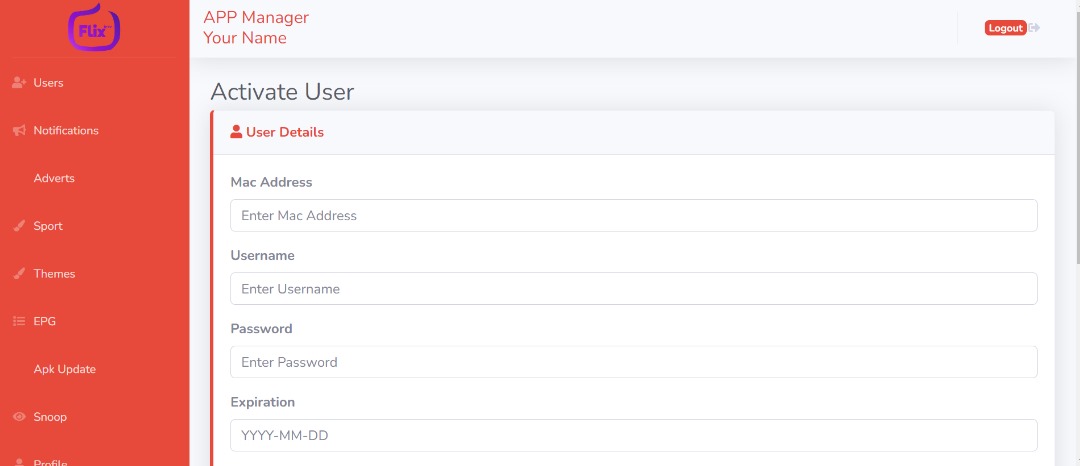
Task: Open the Adverts menu item
Action: point(54,178)
